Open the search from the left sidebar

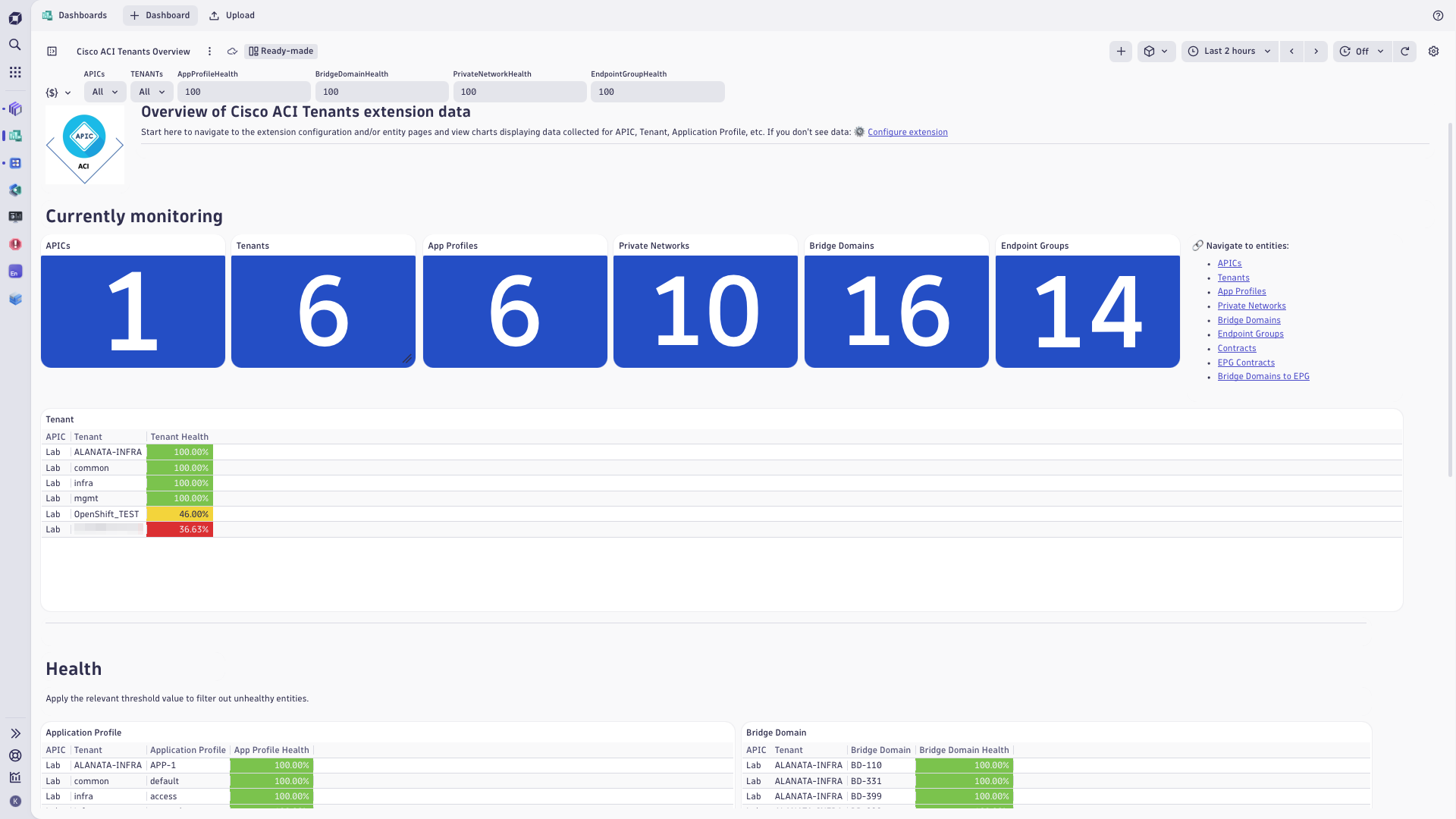(14, 45)
